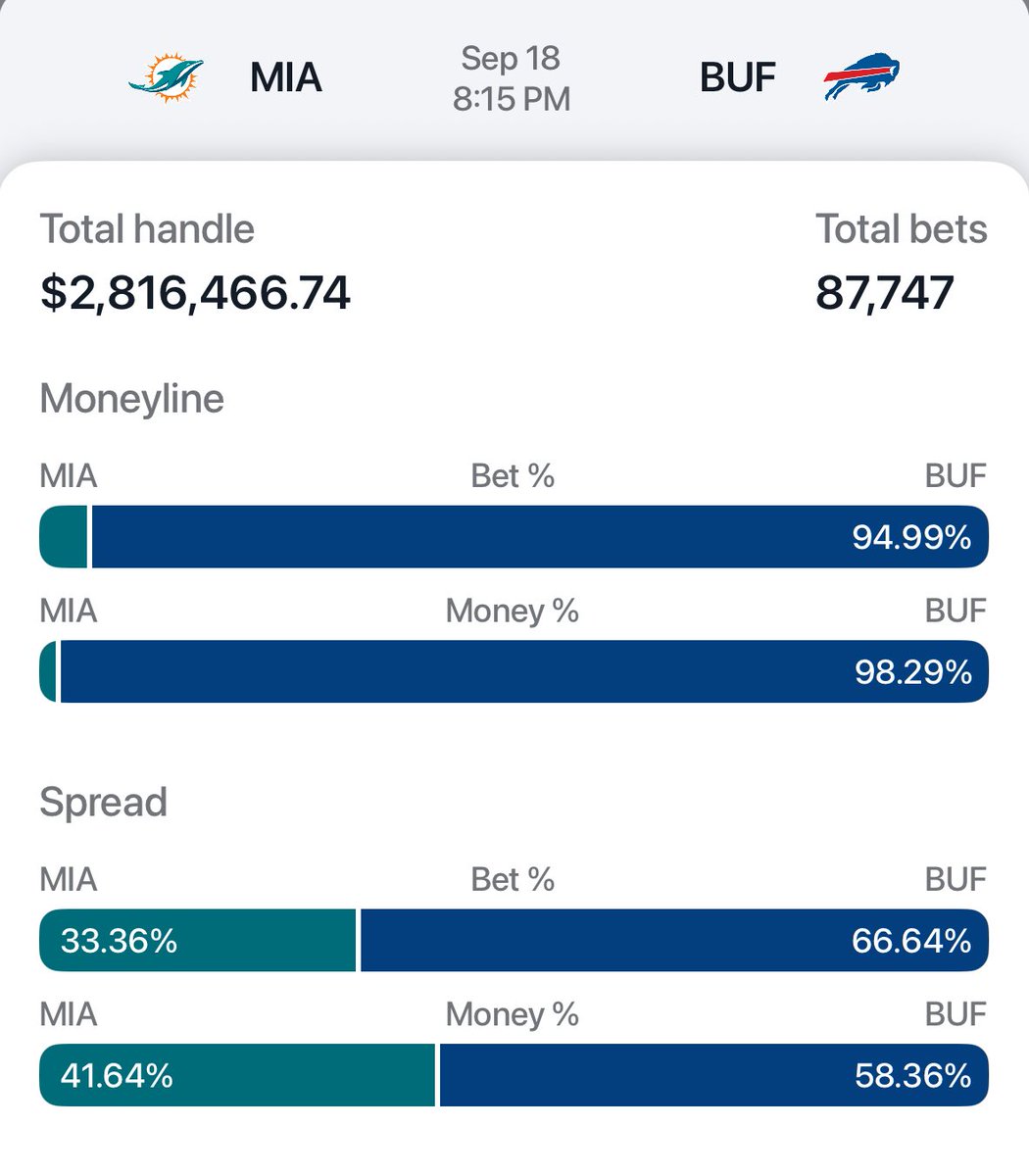The height and width of the screenshot is (1176, 1029).
Task: Tap the BUF 58.36% Spread money segment
Action: 714,1075
